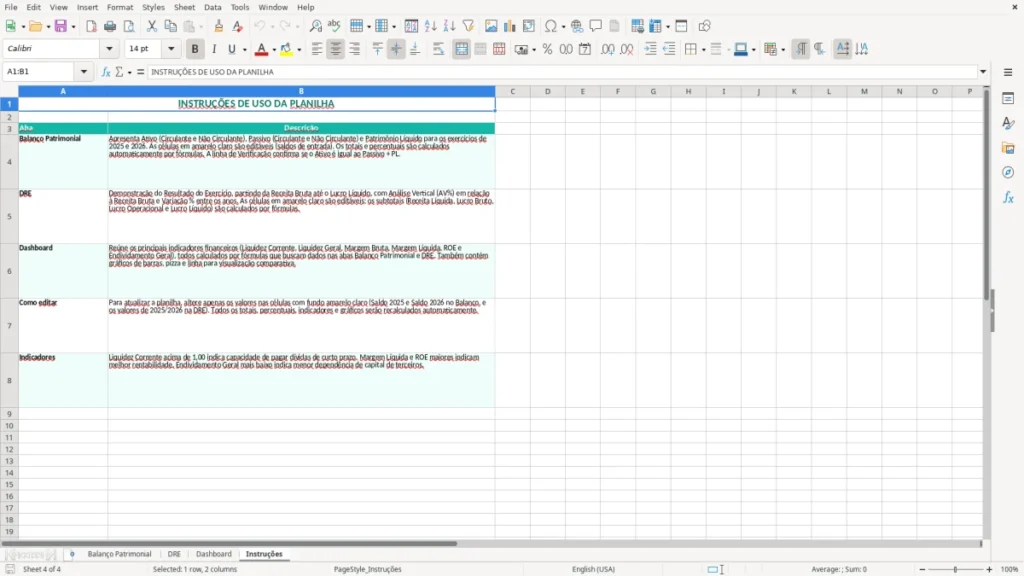The image size is (1024, 576).
Task: Clear direct formatting icon
Action: (238, 26)
